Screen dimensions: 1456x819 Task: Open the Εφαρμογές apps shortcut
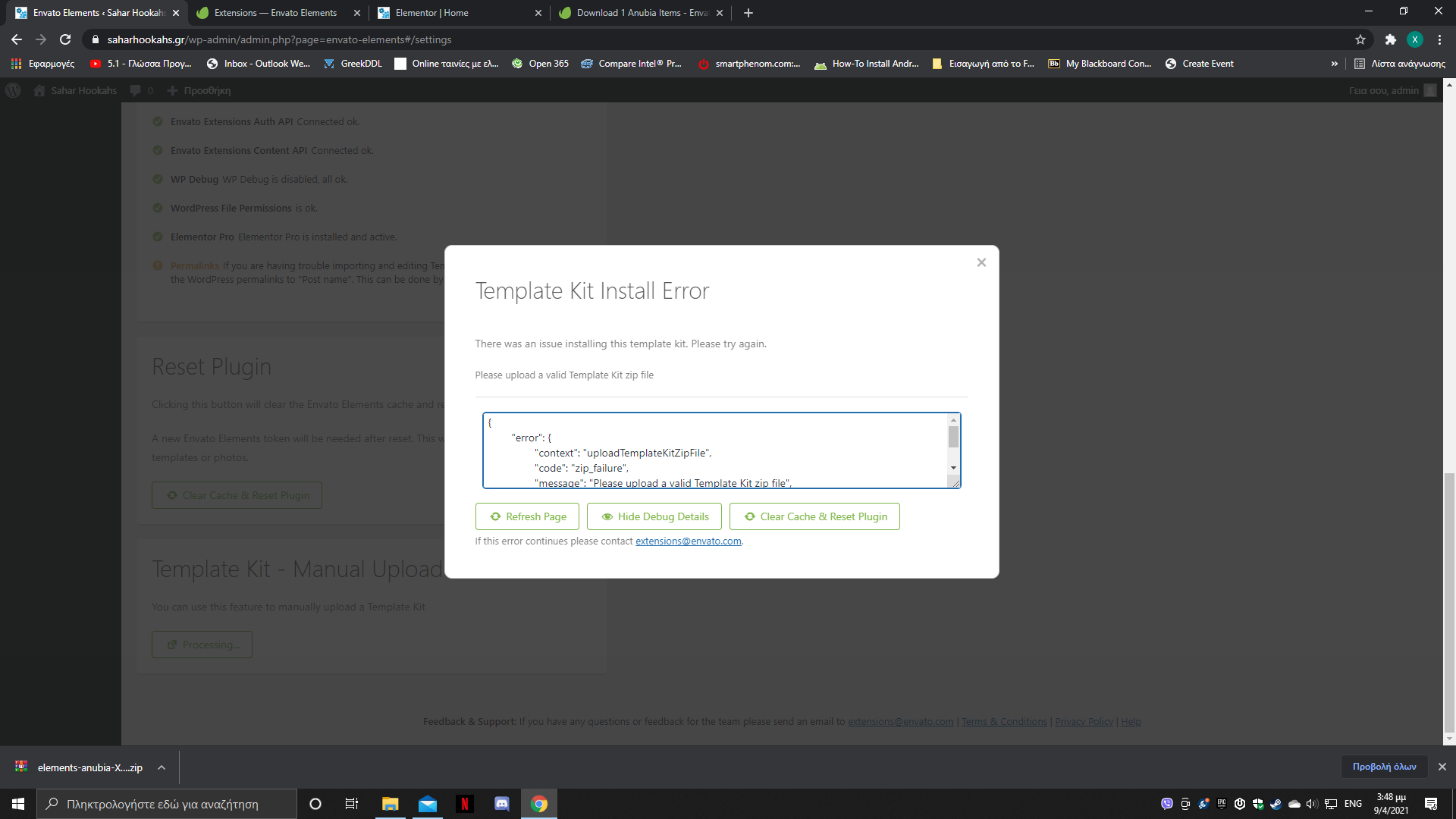coord(43,64)
